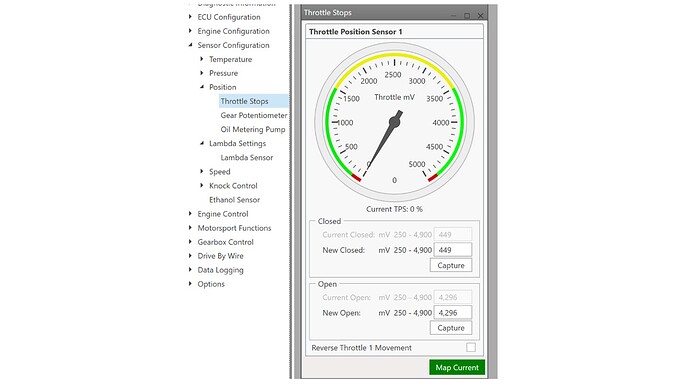Capture the closed throttle position
The height and width of the screenshot is (388, 690).
point(451,265)
